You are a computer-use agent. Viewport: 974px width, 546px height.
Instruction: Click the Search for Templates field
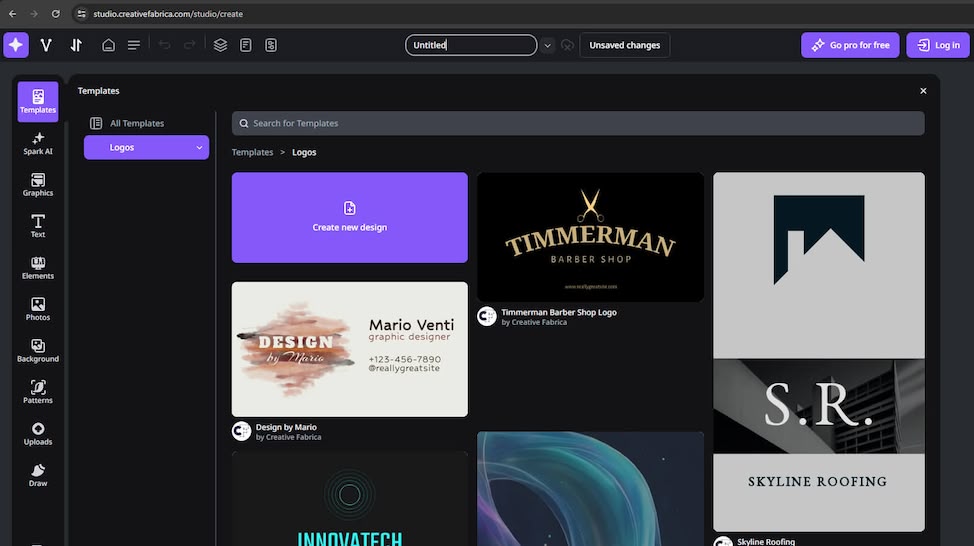click(x=578, y=123)
